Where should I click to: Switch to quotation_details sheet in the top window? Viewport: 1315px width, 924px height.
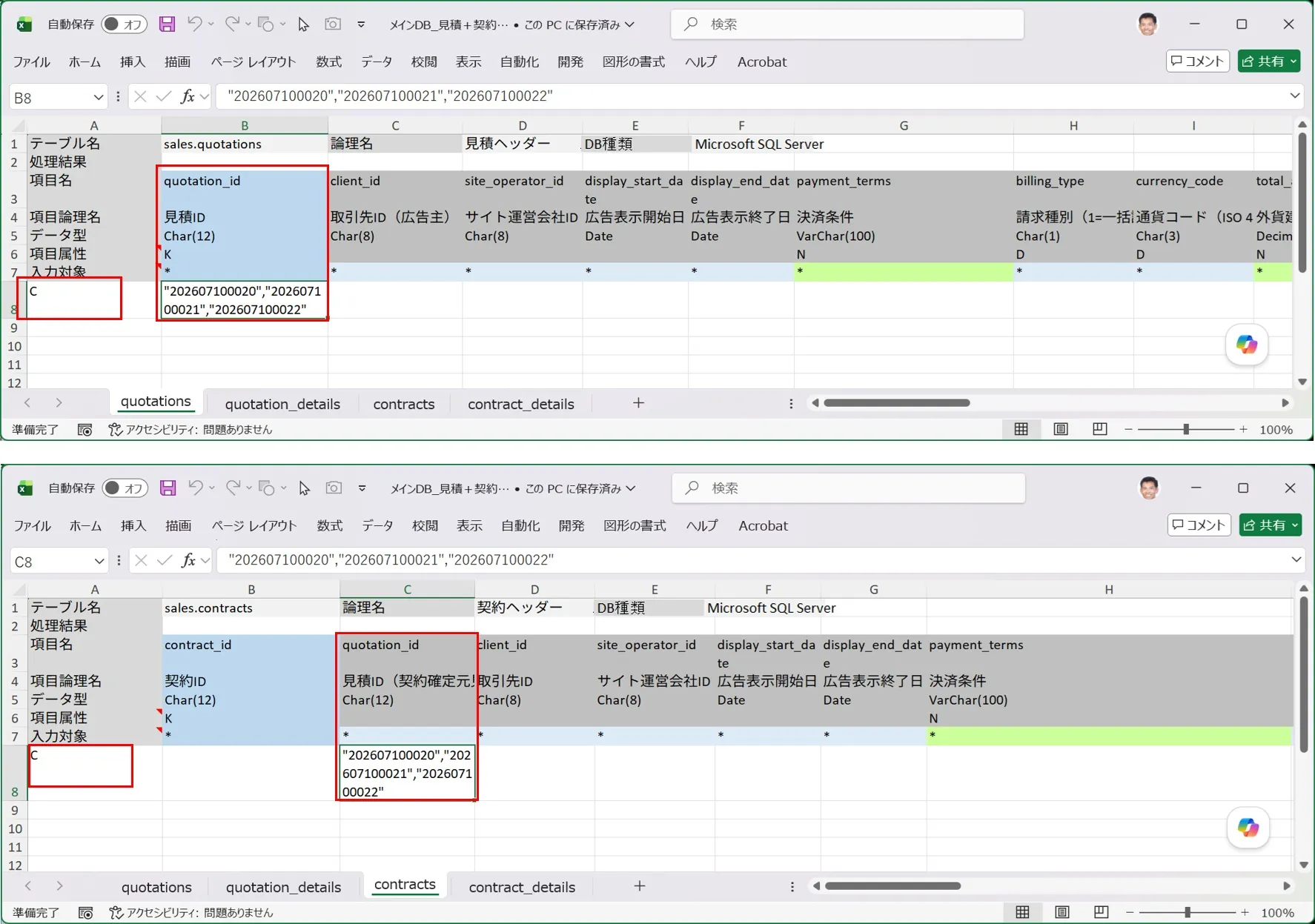(x=282, y=404)
